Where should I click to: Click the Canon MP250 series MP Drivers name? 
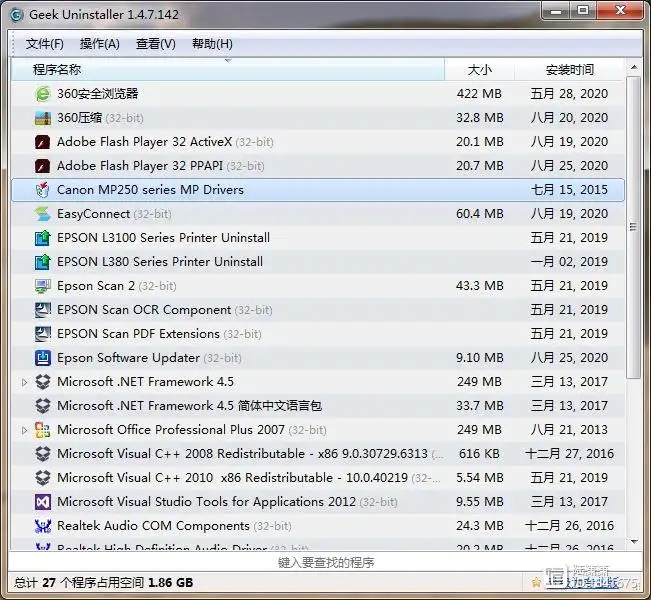pos(150,190)
